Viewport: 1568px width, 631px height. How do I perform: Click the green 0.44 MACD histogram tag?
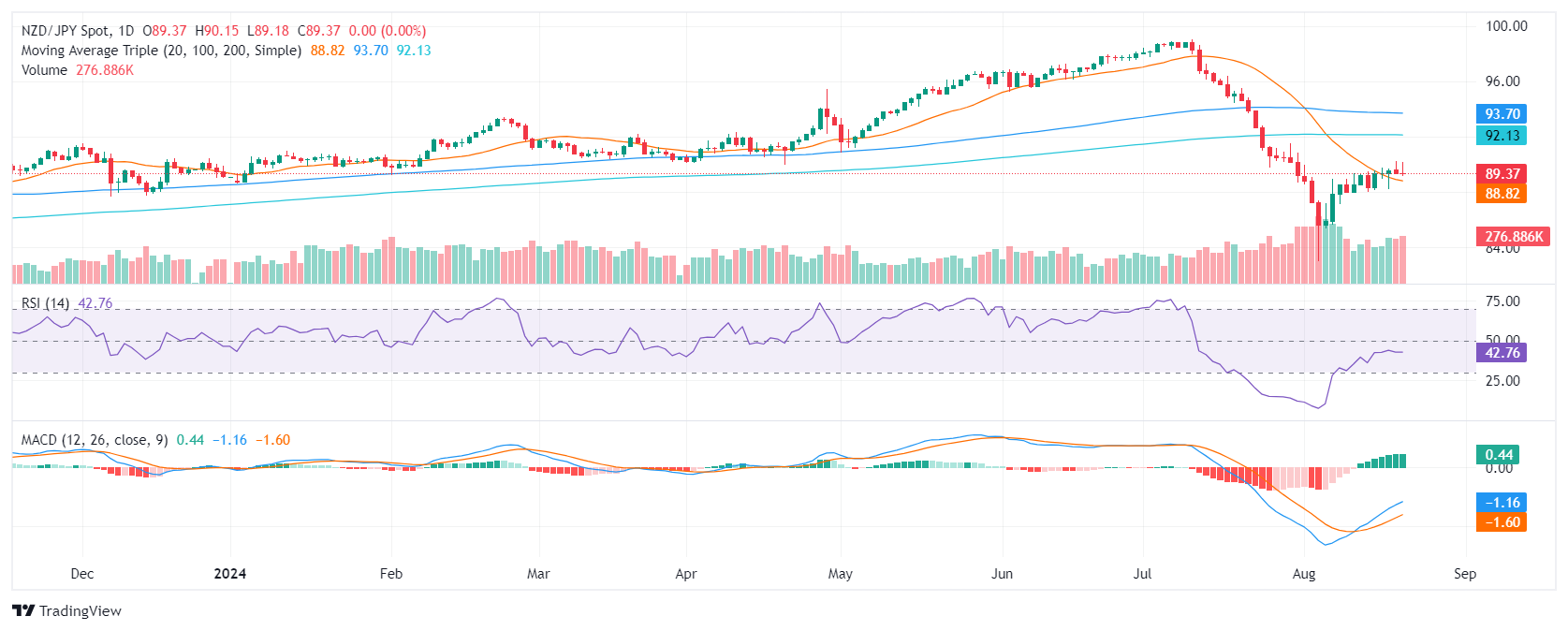pos(1500,455)
